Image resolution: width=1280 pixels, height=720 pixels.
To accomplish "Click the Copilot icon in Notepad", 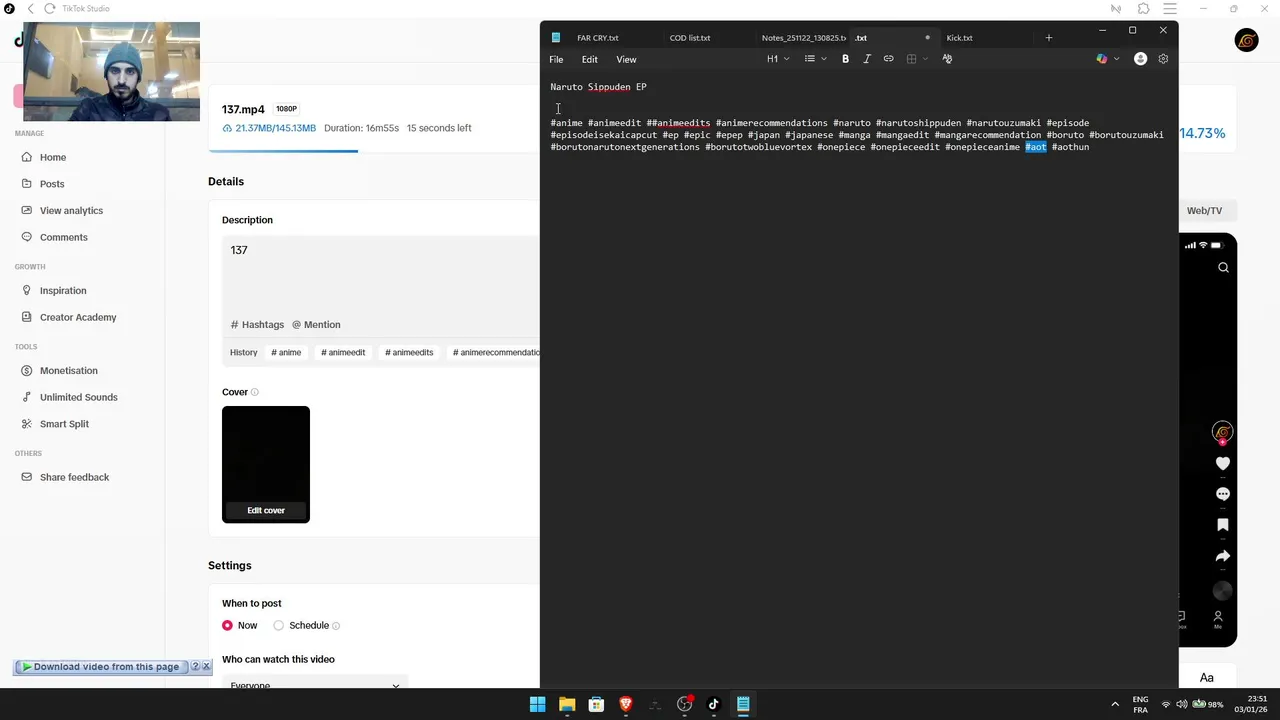I will [x=1102, y=59].
